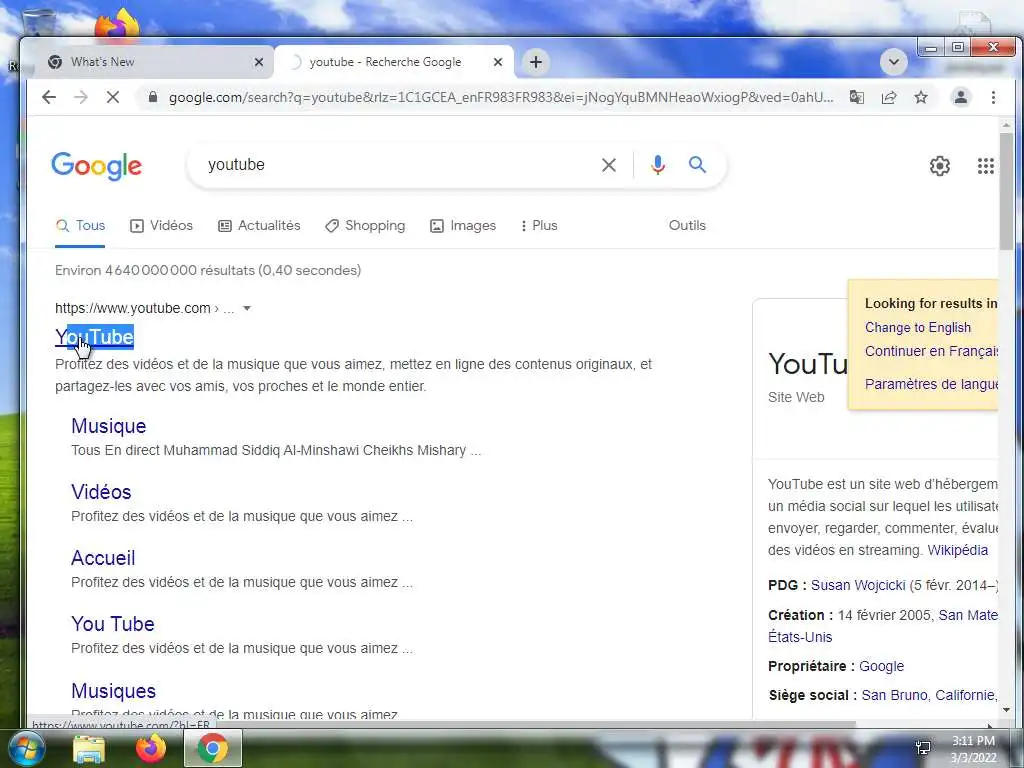Expand the youtube.com result options arrow

[x=247, y=308]
